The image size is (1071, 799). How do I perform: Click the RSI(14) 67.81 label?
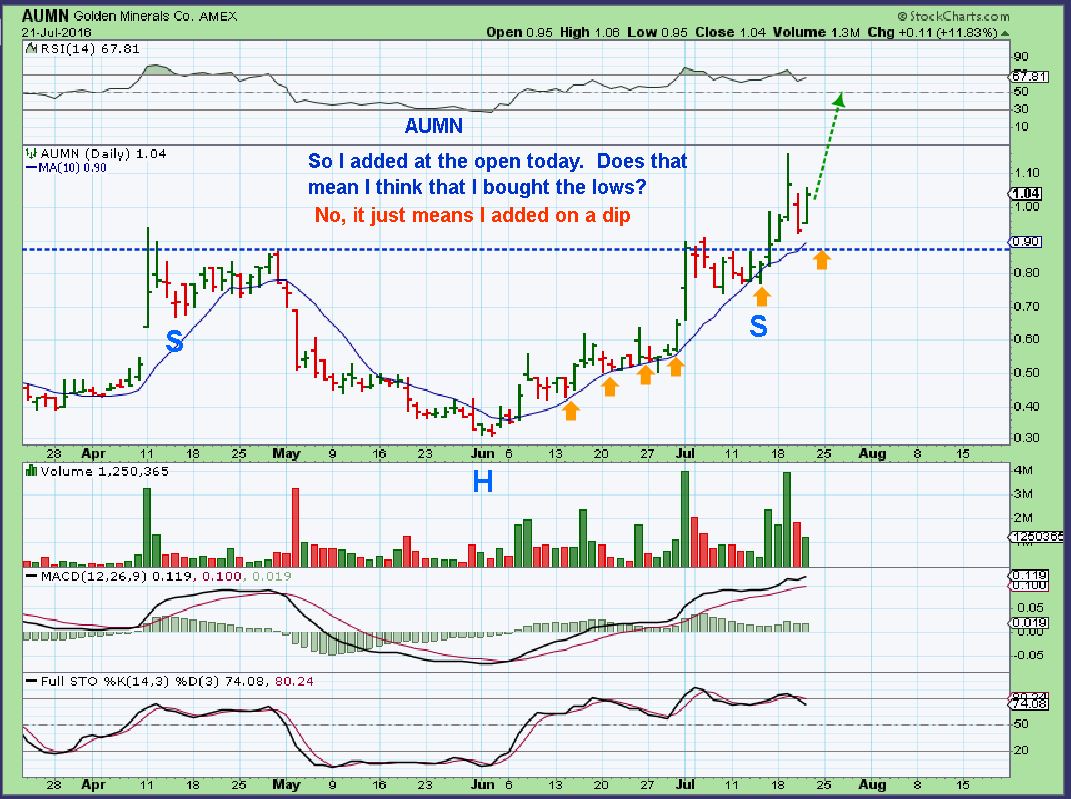90,48
